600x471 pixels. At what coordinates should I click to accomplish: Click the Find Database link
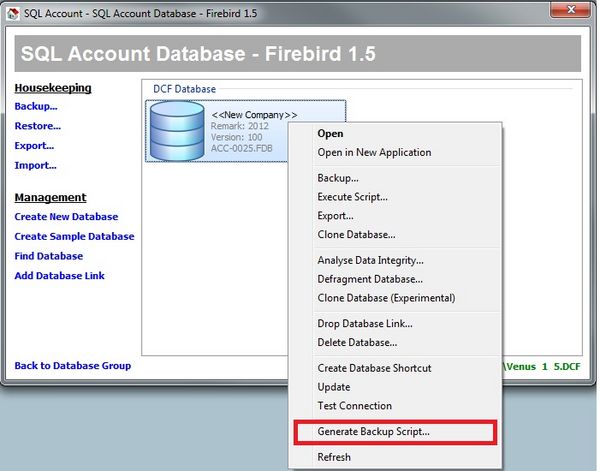tap(49, 256)
